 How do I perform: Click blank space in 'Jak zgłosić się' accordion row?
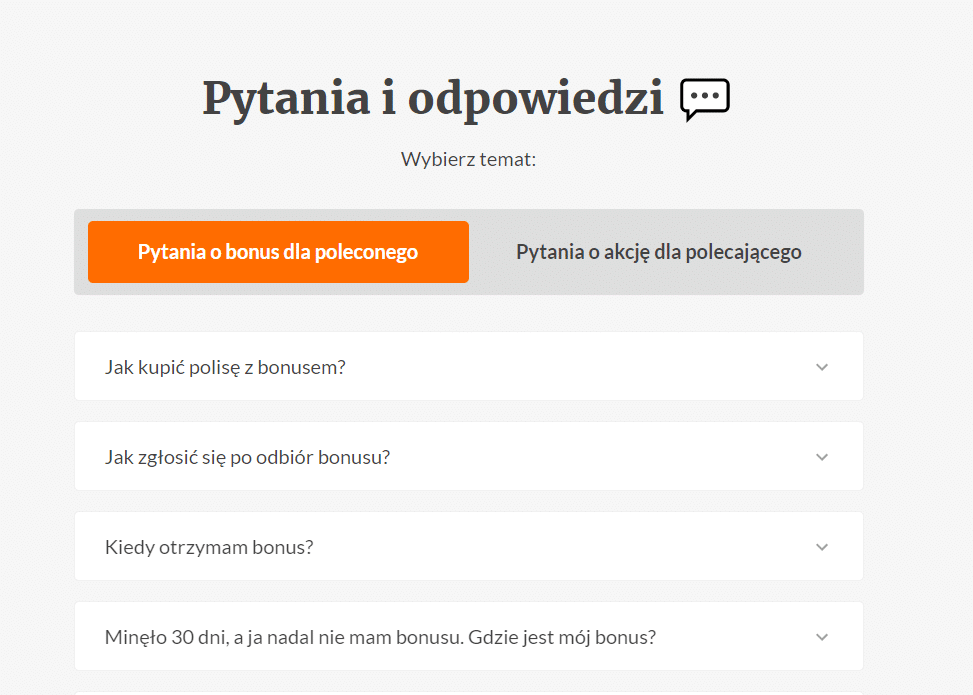[596, 457]
